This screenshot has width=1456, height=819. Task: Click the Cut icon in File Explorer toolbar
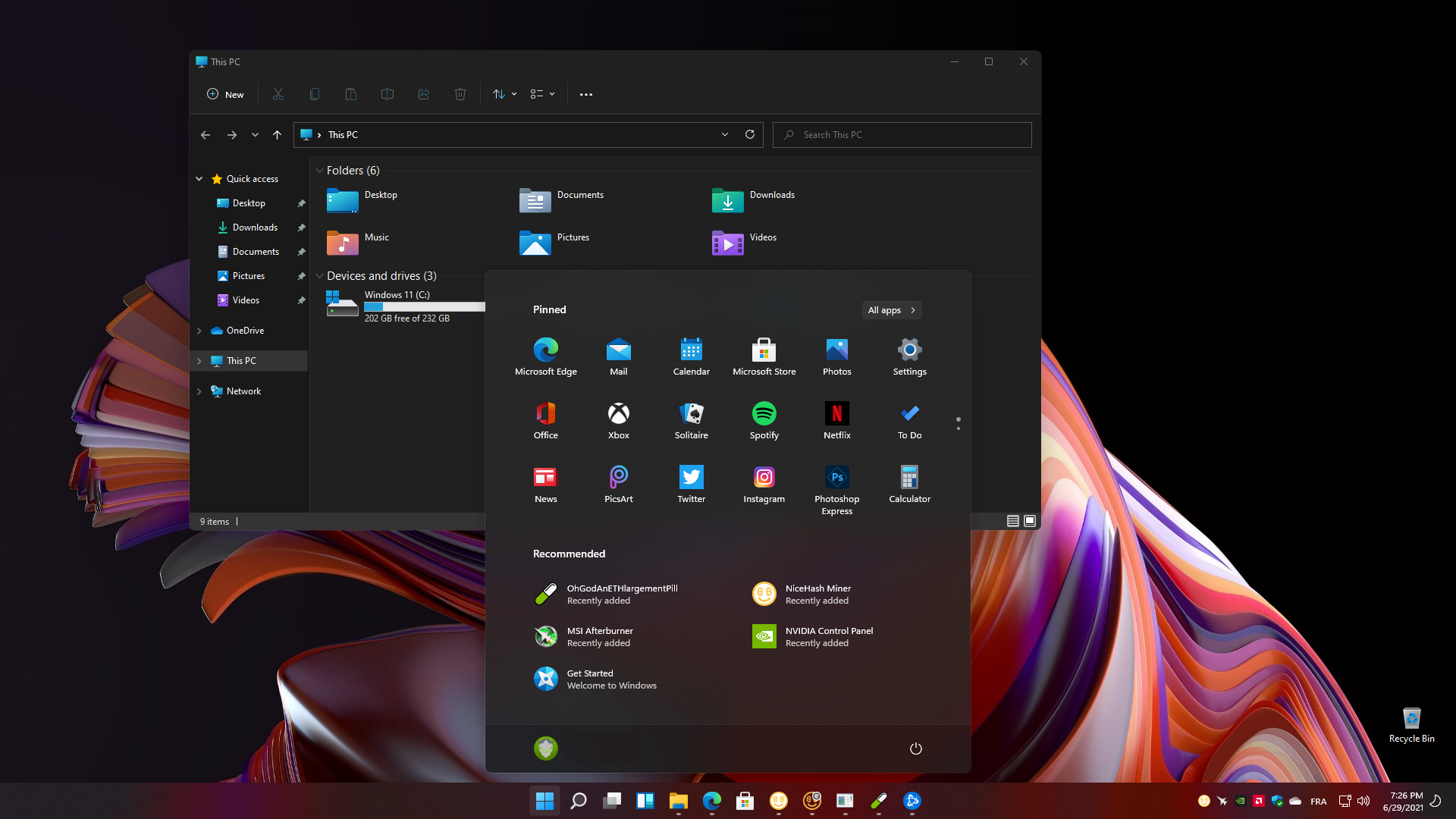click(278, 94)
